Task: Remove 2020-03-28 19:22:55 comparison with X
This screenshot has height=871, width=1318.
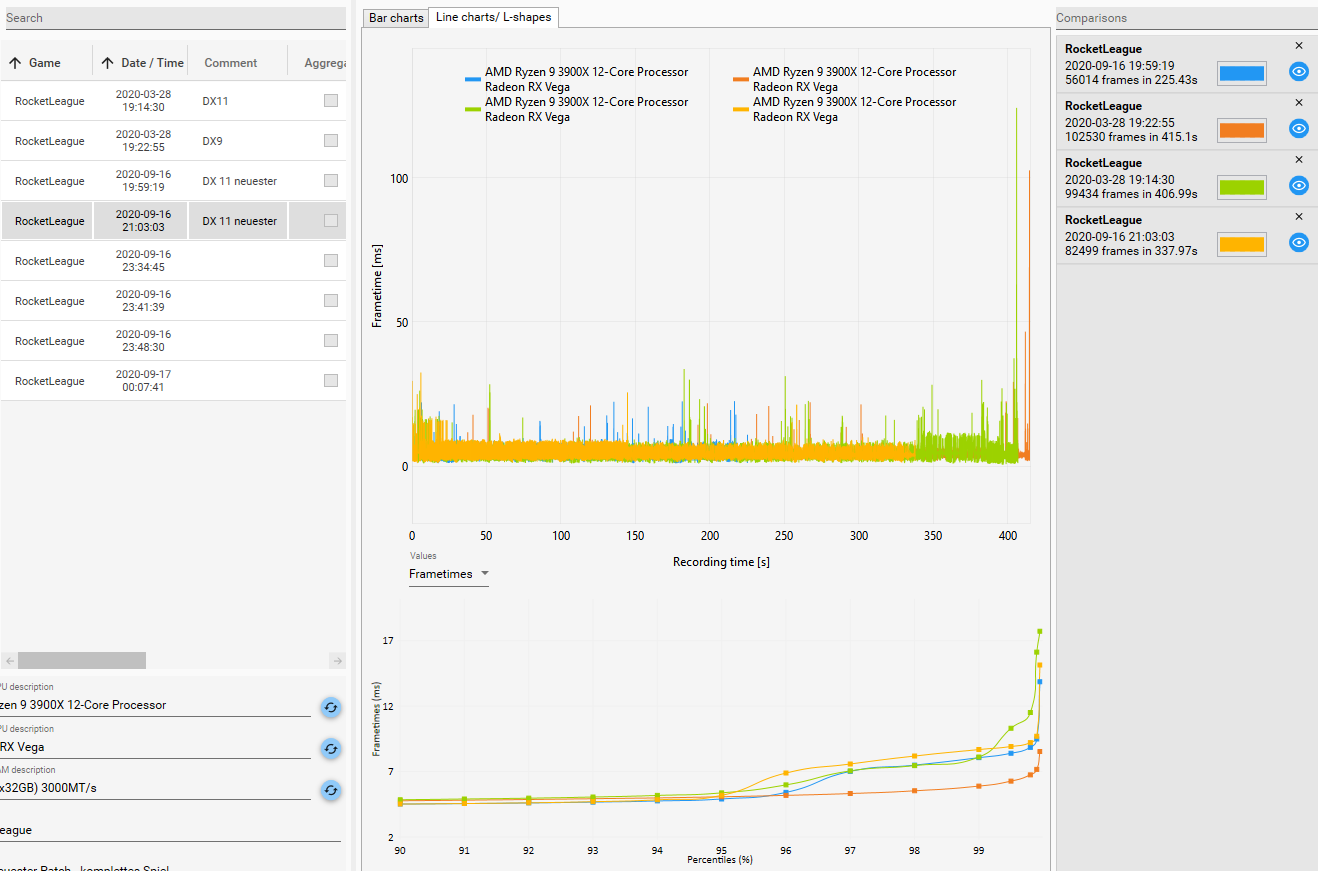Action: [1299, 103]
